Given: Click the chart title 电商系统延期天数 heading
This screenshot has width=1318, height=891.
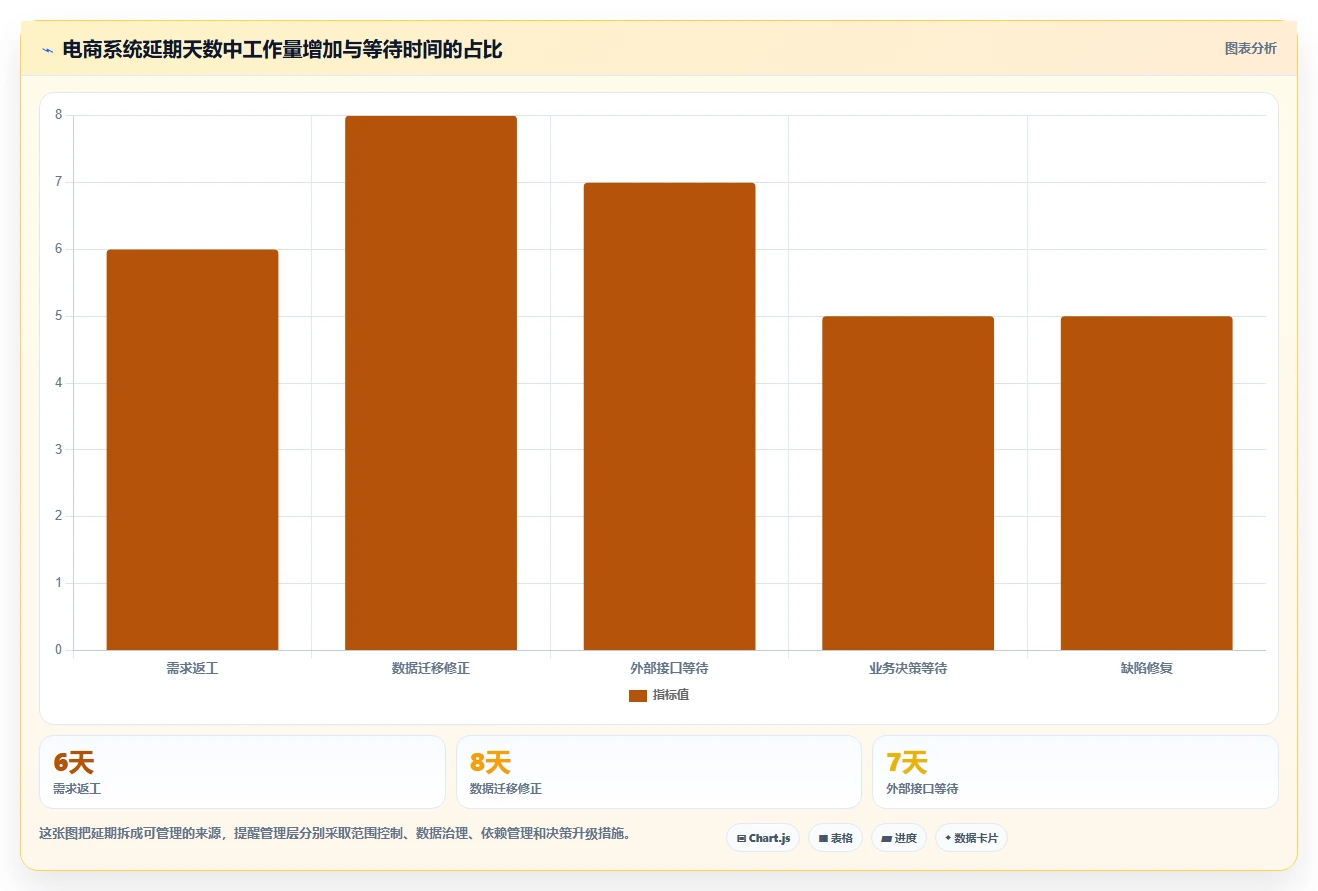Looking at the screenshot, I should click(282, 50).
